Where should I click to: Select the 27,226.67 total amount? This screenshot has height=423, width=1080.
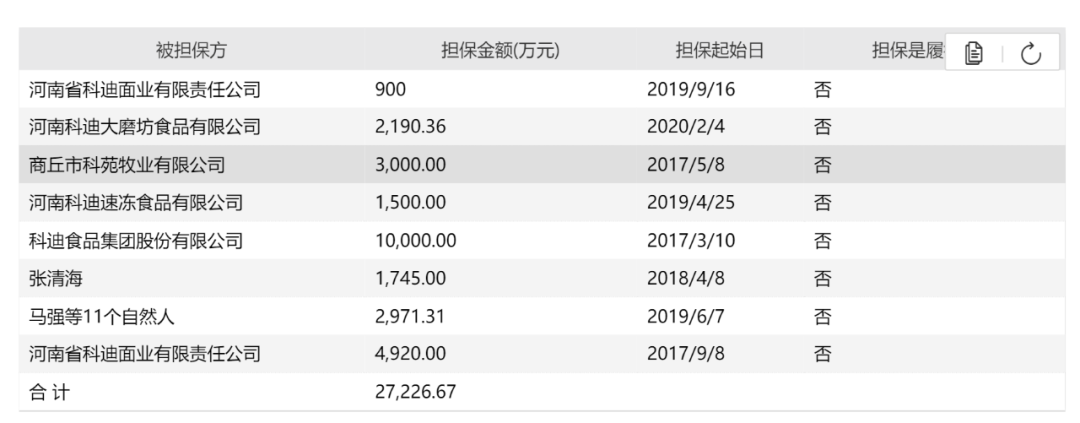(415, 392)
